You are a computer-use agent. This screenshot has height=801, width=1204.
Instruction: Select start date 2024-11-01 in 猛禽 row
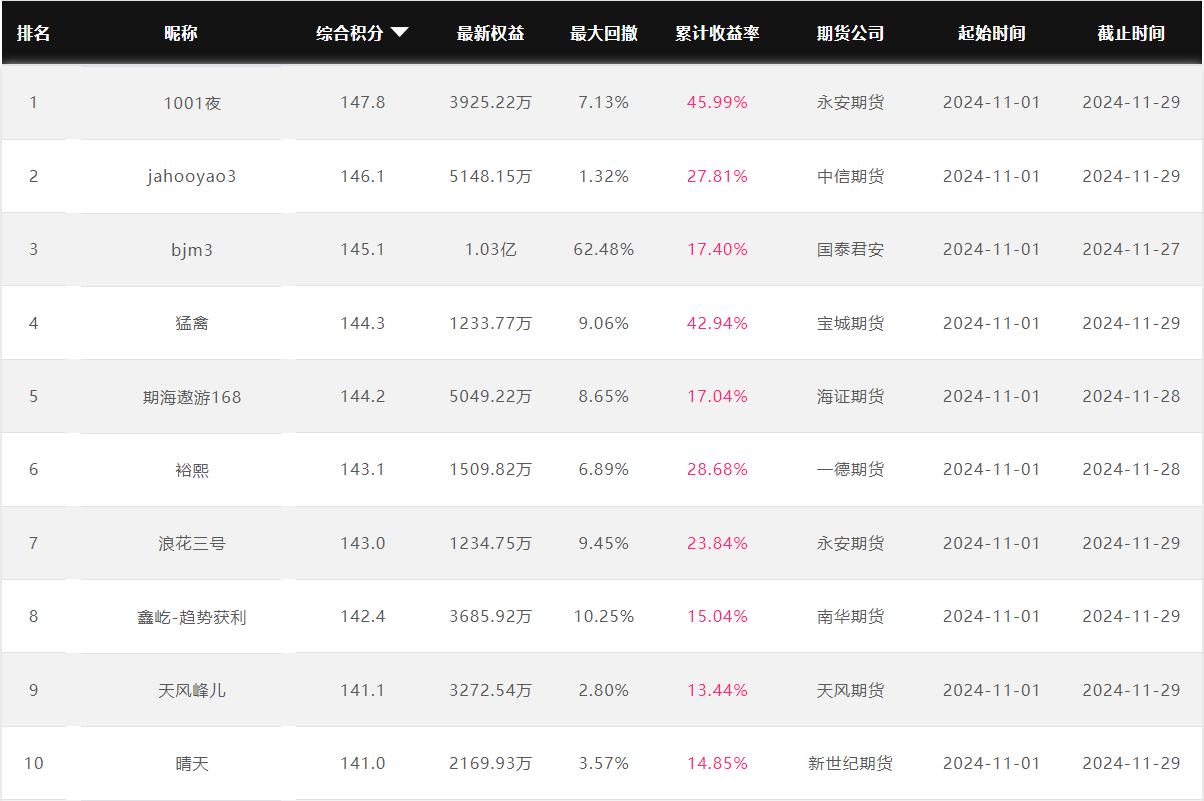click(992, 323)
